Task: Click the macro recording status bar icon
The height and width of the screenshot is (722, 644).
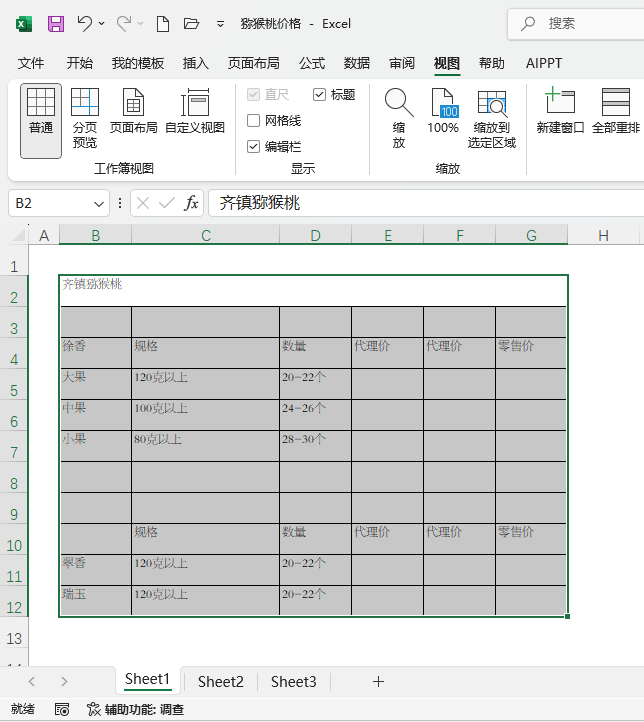Action: (62, 710)
